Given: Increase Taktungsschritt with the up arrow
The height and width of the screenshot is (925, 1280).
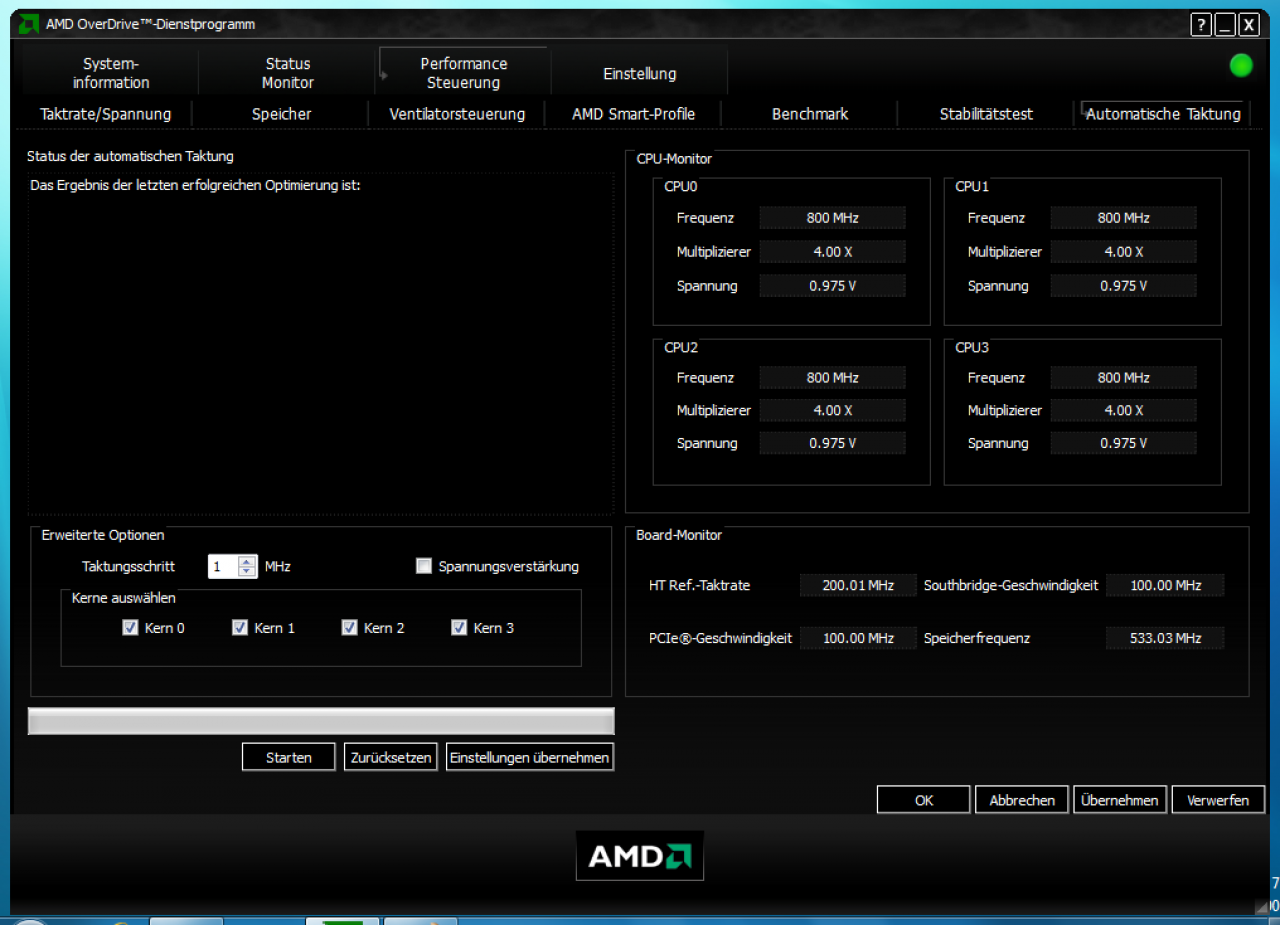Looking at the screenshot, I should click(x=247, y=561).
